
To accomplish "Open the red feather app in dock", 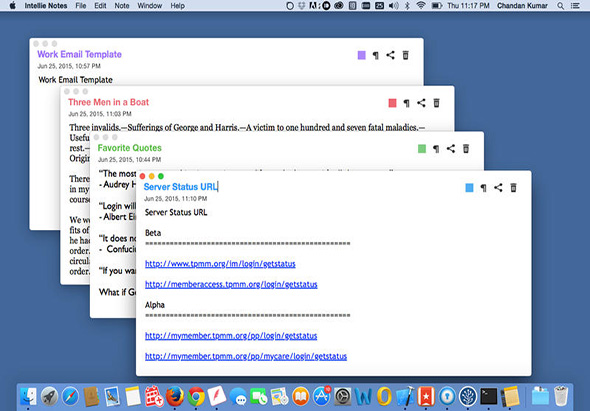I will tap(217, 396).
